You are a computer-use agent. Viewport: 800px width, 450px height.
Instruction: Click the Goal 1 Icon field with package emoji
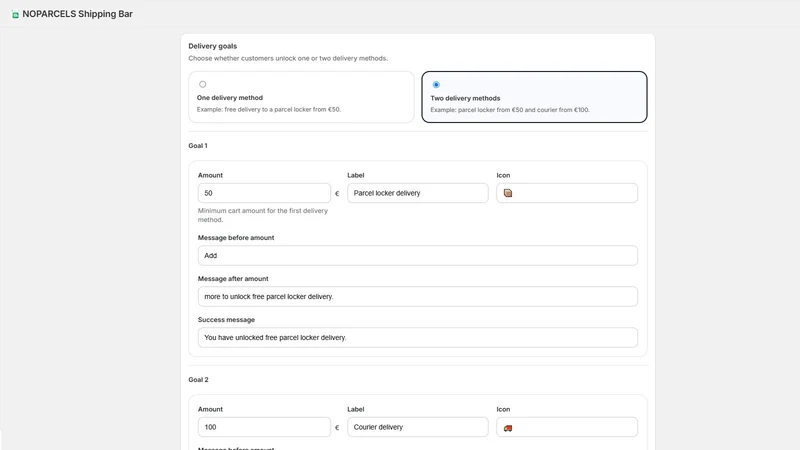[567, 193]
